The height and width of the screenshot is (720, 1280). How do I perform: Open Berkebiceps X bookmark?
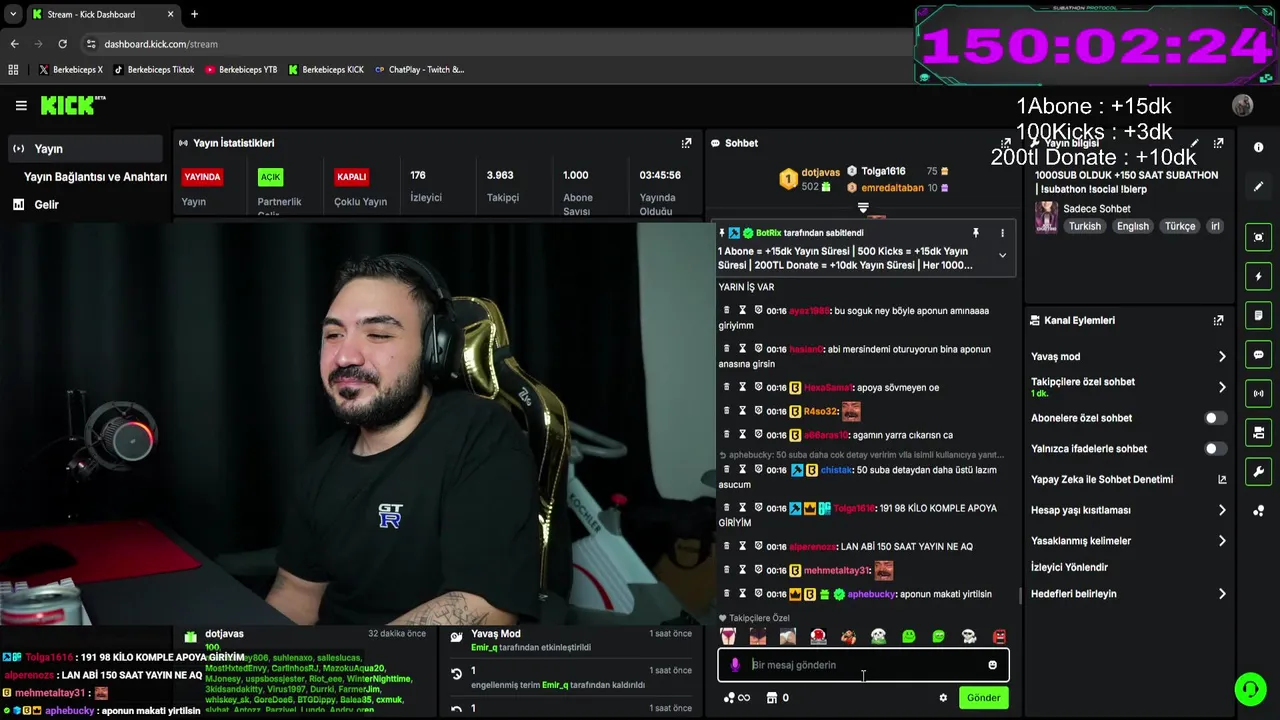(70, 70)
